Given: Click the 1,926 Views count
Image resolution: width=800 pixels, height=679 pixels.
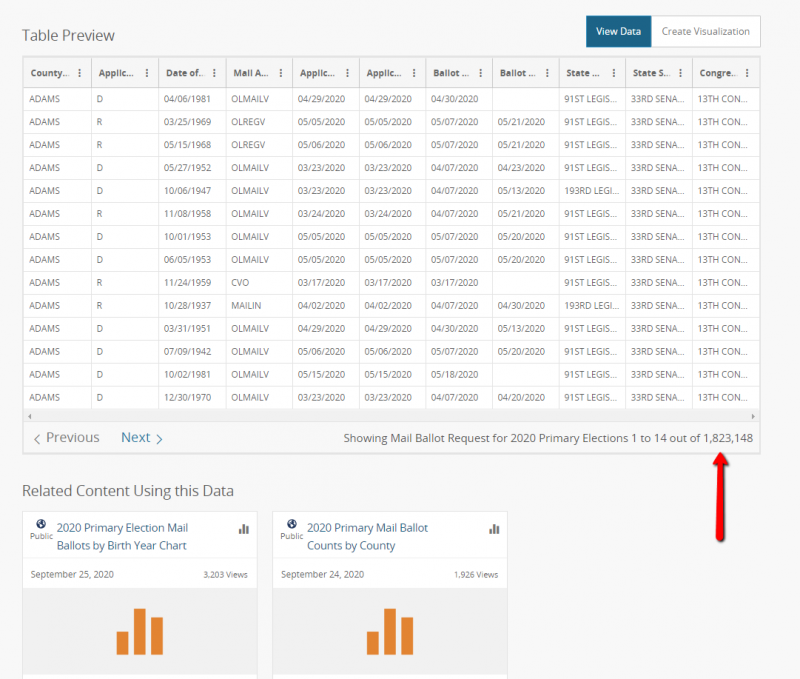Looking at the screenshot, I should 476,575.
